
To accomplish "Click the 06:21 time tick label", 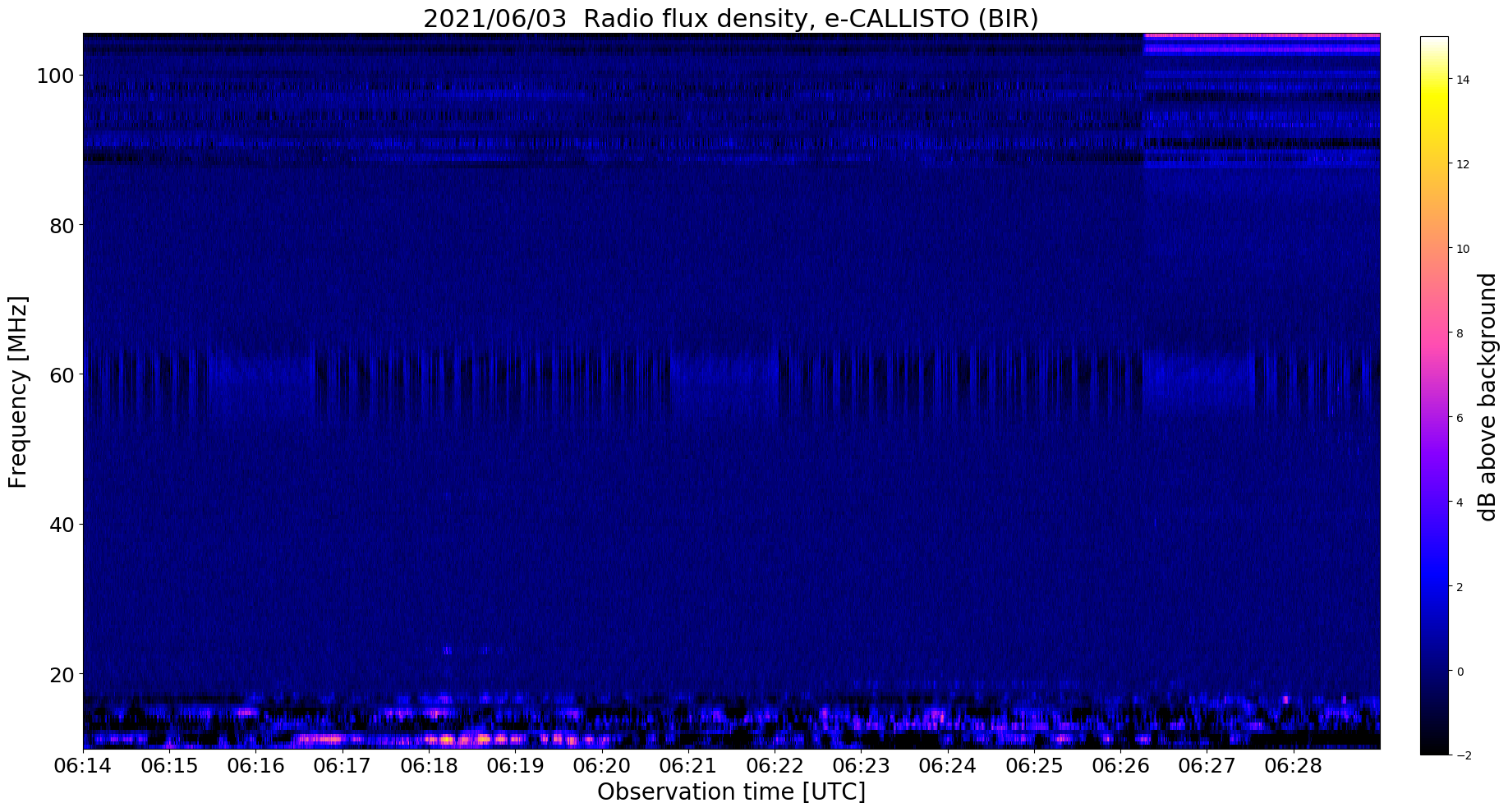I will click(x=688, y=766).
